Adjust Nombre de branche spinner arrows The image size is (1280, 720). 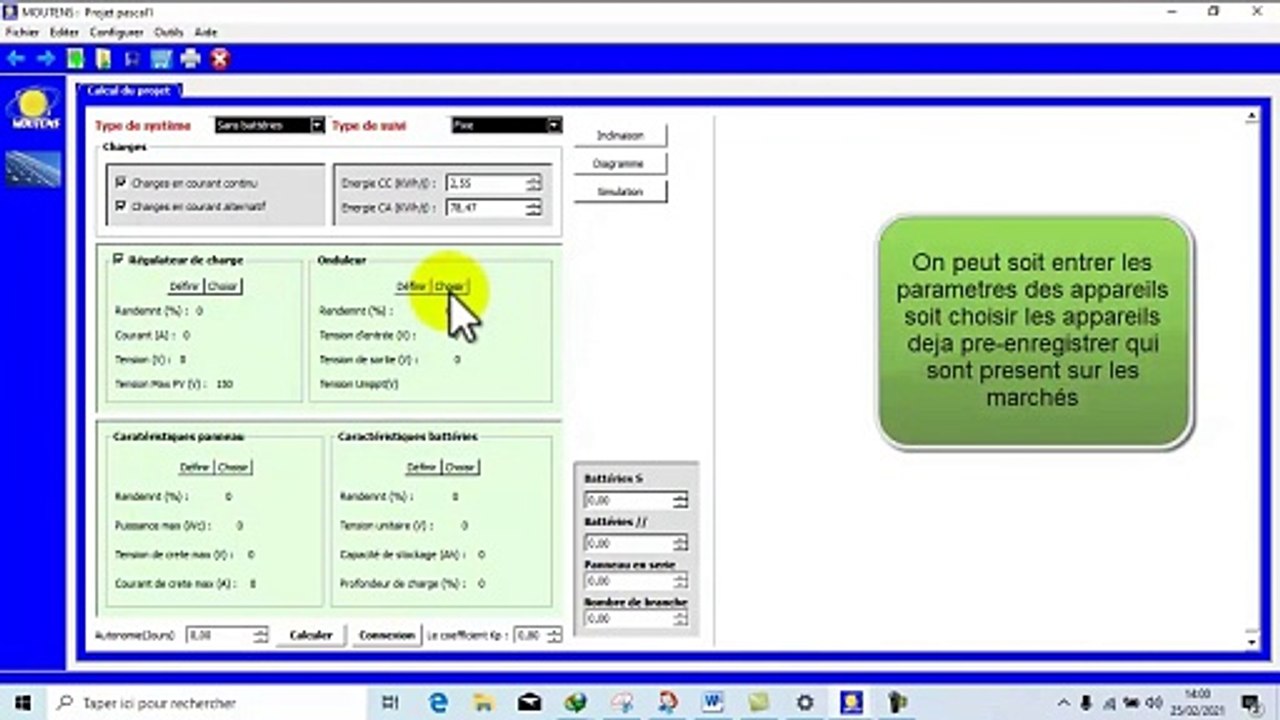point(680,619)
